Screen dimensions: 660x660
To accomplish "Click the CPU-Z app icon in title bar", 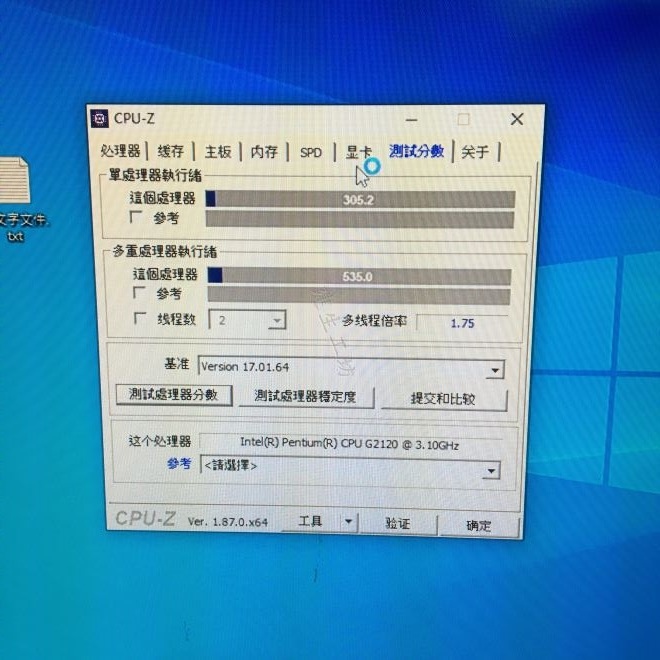I will tap(100, 119).
